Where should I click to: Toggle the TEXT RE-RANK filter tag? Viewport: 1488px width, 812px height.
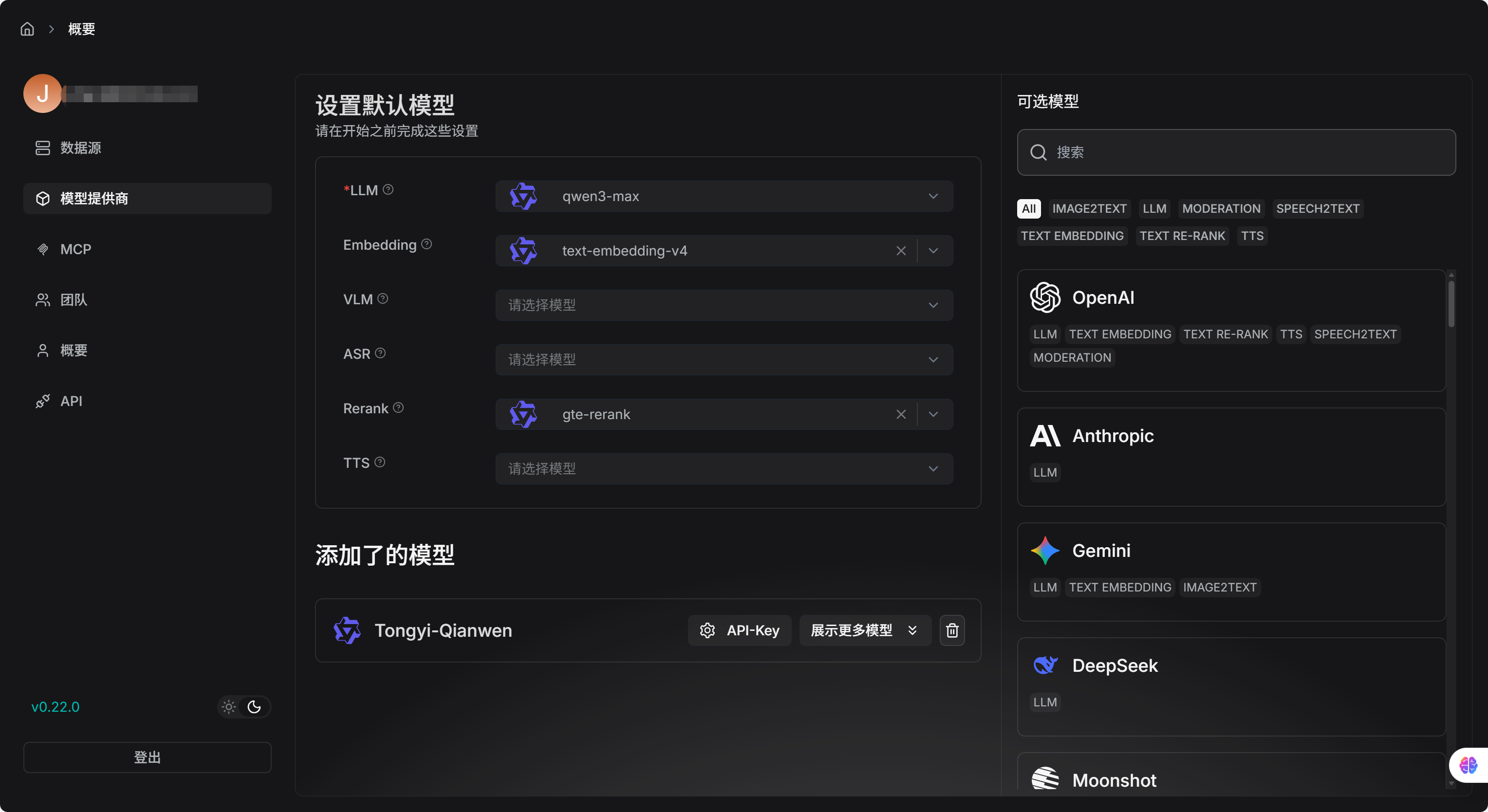coord(1182,236)
